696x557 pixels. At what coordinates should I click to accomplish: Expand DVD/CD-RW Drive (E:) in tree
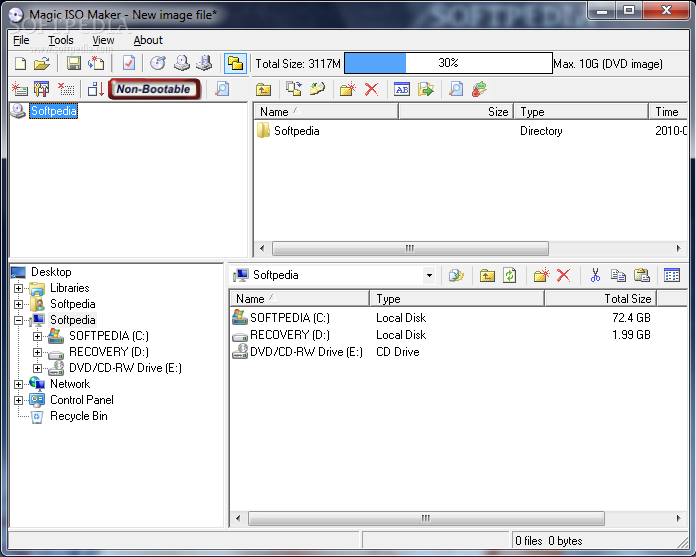point(38,368)
